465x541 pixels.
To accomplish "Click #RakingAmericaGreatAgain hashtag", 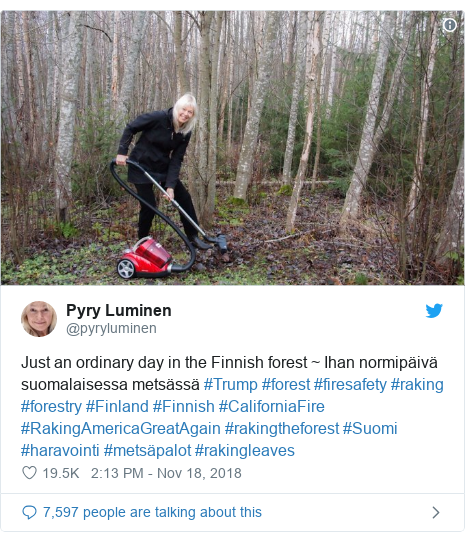I will pyautogui.click(x=121, y=429).
